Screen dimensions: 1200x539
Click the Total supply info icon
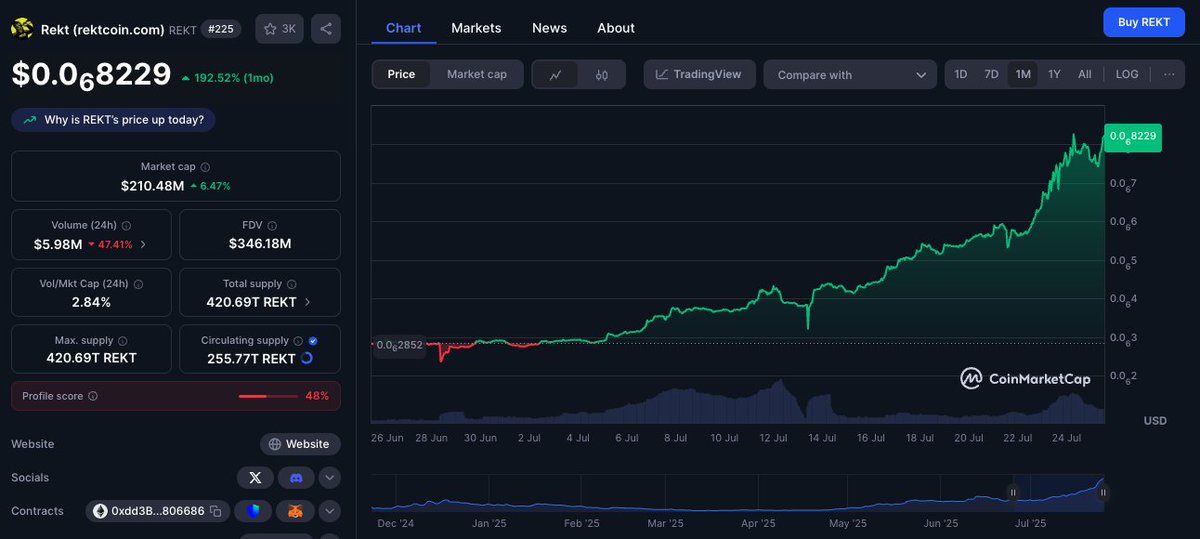click(293, 284)
